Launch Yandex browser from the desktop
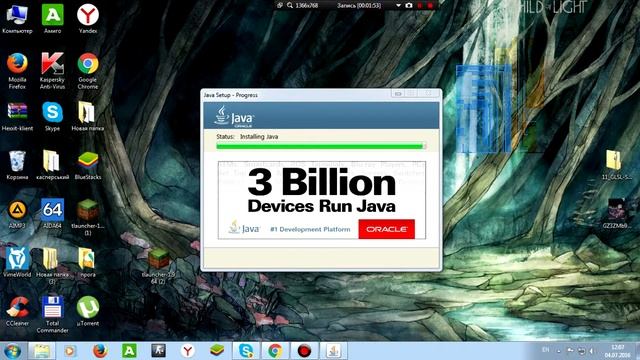Viewport: 640px width, 360px height. [88, 19]
